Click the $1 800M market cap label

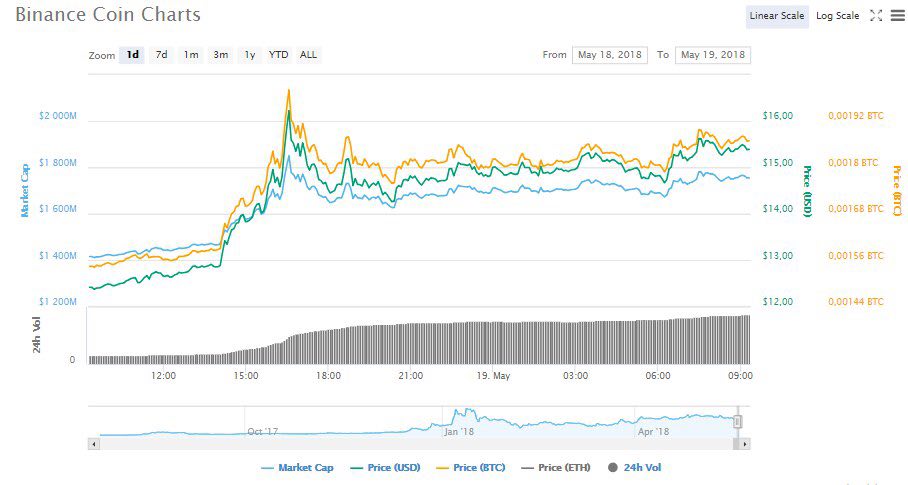58,163
